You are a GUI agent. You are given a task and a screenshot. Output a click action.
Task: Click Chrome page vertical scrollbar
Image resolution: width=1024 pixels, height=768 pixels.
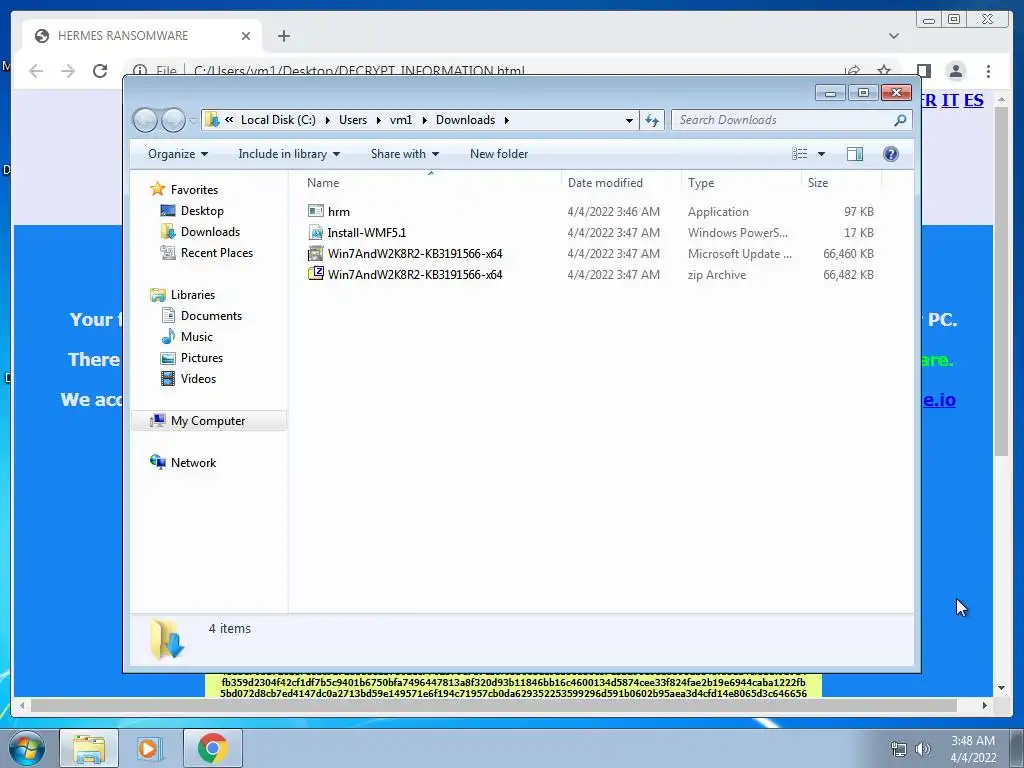(x=1001, y=281)
